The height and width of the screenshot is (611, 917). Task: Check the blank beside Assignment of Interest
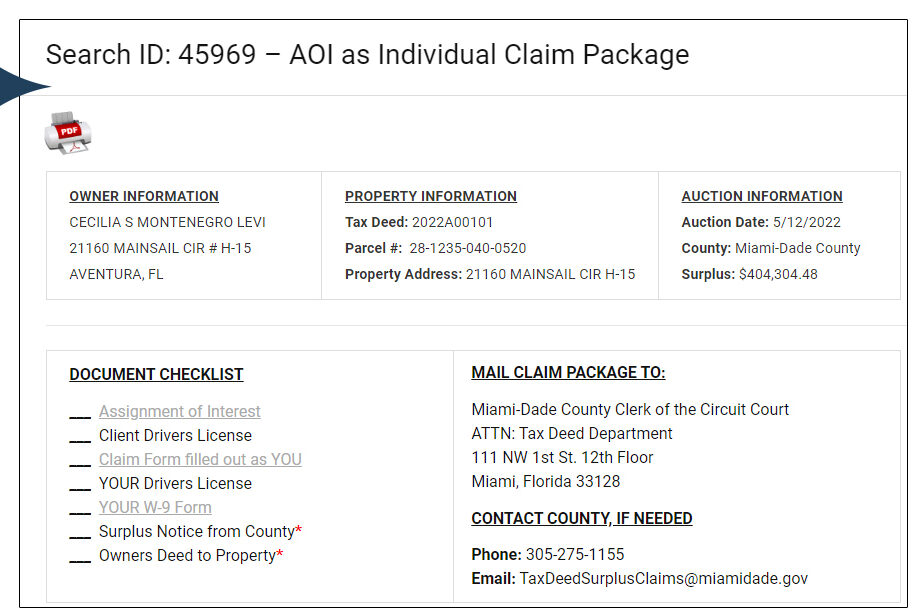coord(80,413)
